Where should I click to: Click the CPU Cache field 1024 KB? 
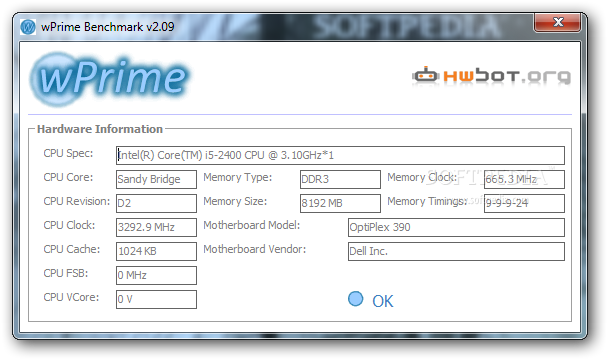pyautogui.click(x=156, y=251)
